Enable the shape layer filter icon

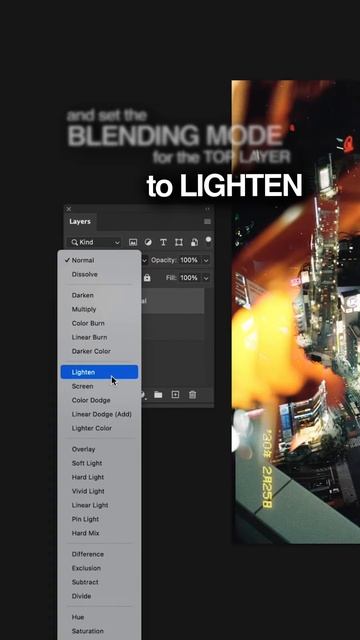click(179, 242)
